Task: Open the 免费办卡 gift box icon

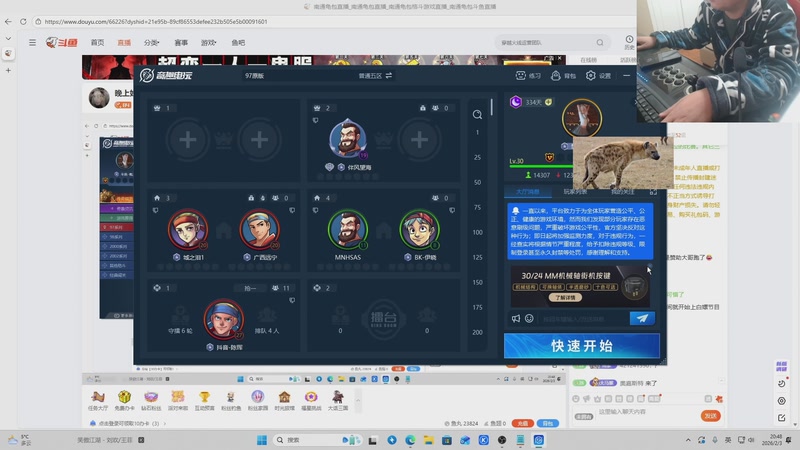Action: (x=124, y=401)
